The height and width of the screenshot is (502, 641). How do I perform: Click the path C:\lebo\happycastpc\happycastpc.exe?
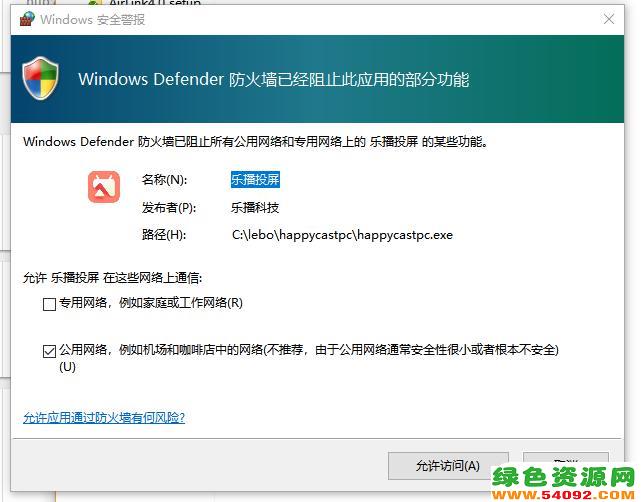(x=342, y=235)
